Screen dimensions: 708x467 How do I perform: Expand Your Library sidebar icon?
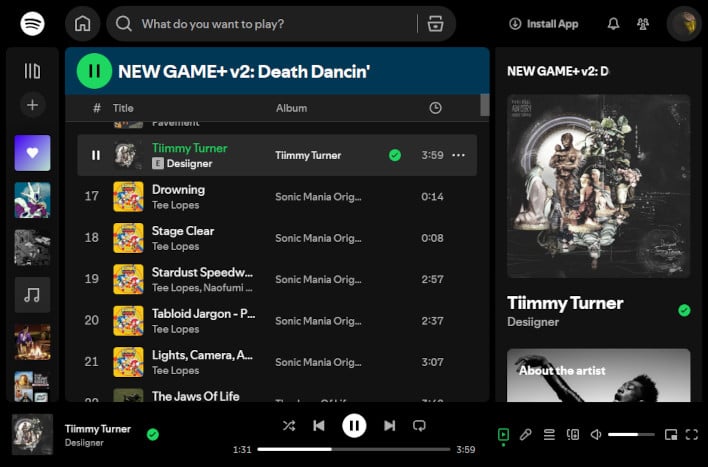pyautogui.click(x=33, y=71)
